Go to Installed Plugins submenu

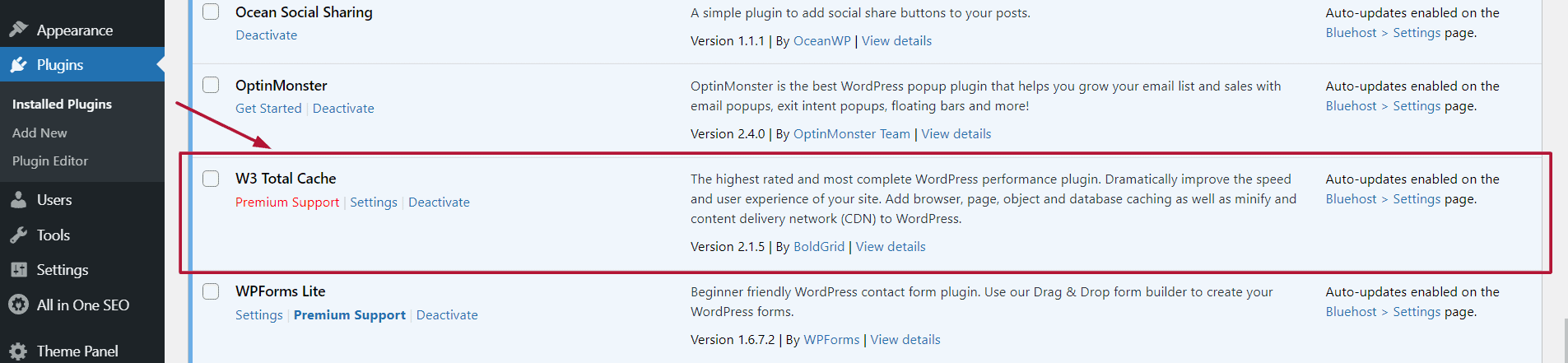coord(62,105)
